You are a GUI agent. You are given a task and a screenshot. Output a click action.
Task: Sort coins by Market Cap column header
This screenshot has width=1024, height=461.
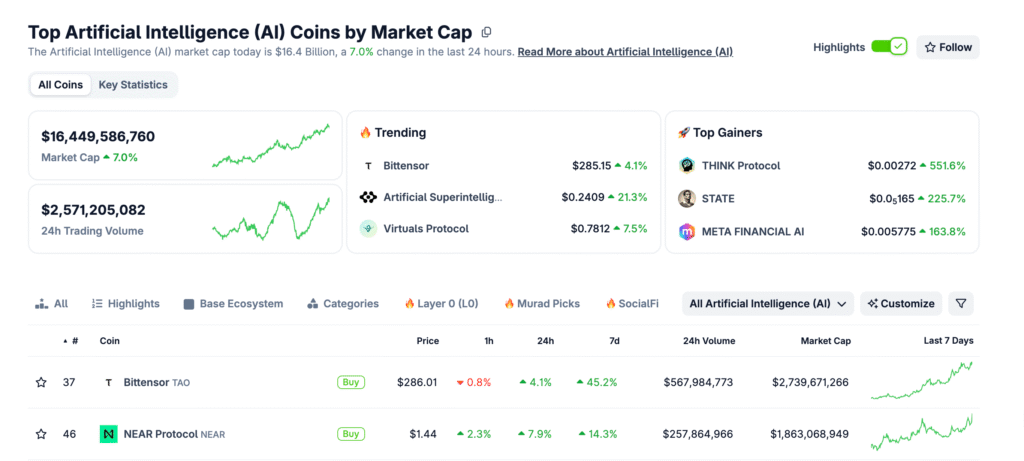(825, 341)
